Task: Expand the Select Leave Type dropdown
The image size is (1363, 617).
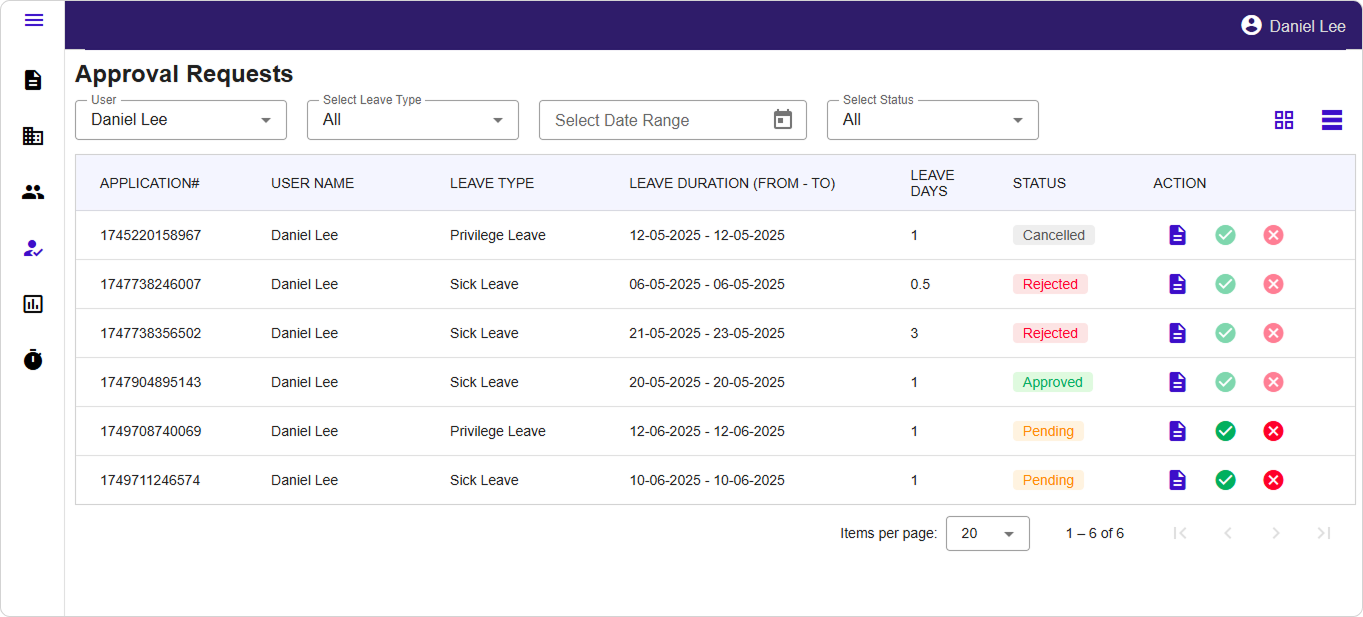Action: pyautogui.click(x=413, y=120)
